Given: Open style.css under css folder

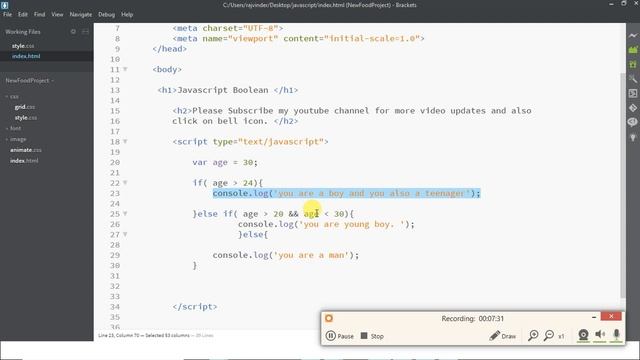Looking at the screenshot, I should point(26,118).
